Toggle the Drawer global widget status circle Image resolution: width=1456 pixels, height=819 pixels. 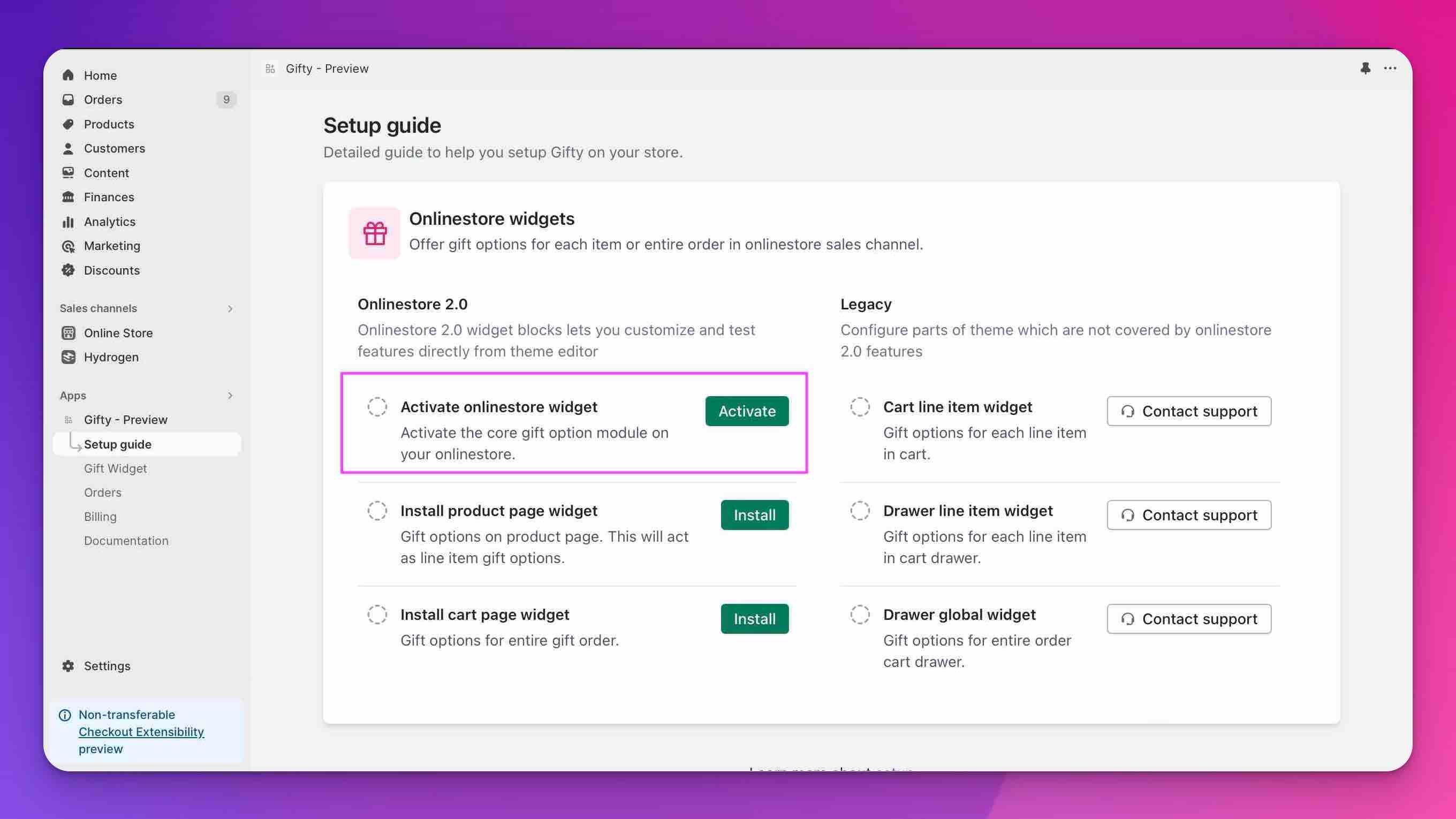[x=860, y=615]
